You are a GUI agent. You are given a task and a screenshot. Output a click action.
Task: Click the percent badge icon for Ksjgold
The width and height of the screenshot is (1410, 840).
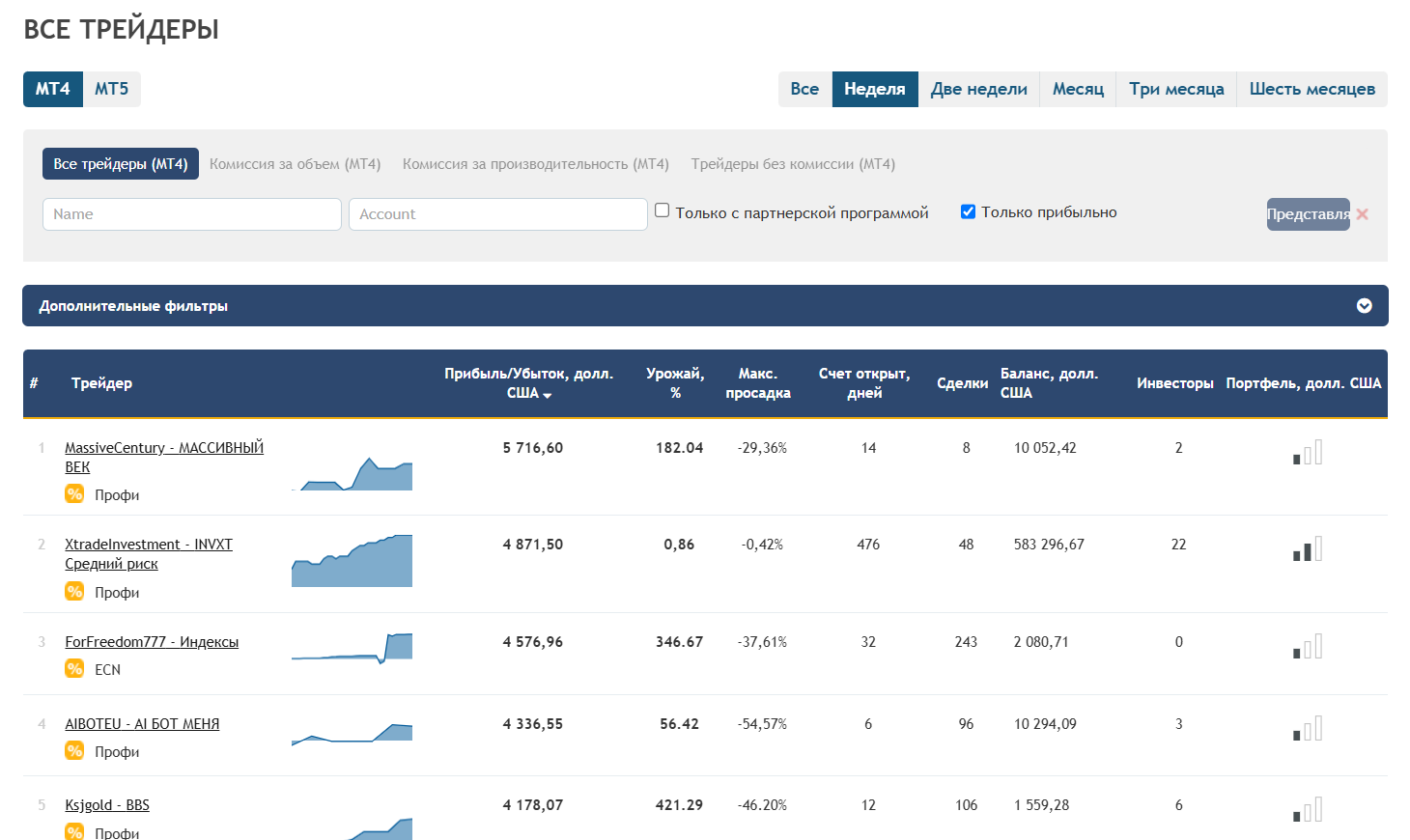pyautogui.click(x=74, y=831)
